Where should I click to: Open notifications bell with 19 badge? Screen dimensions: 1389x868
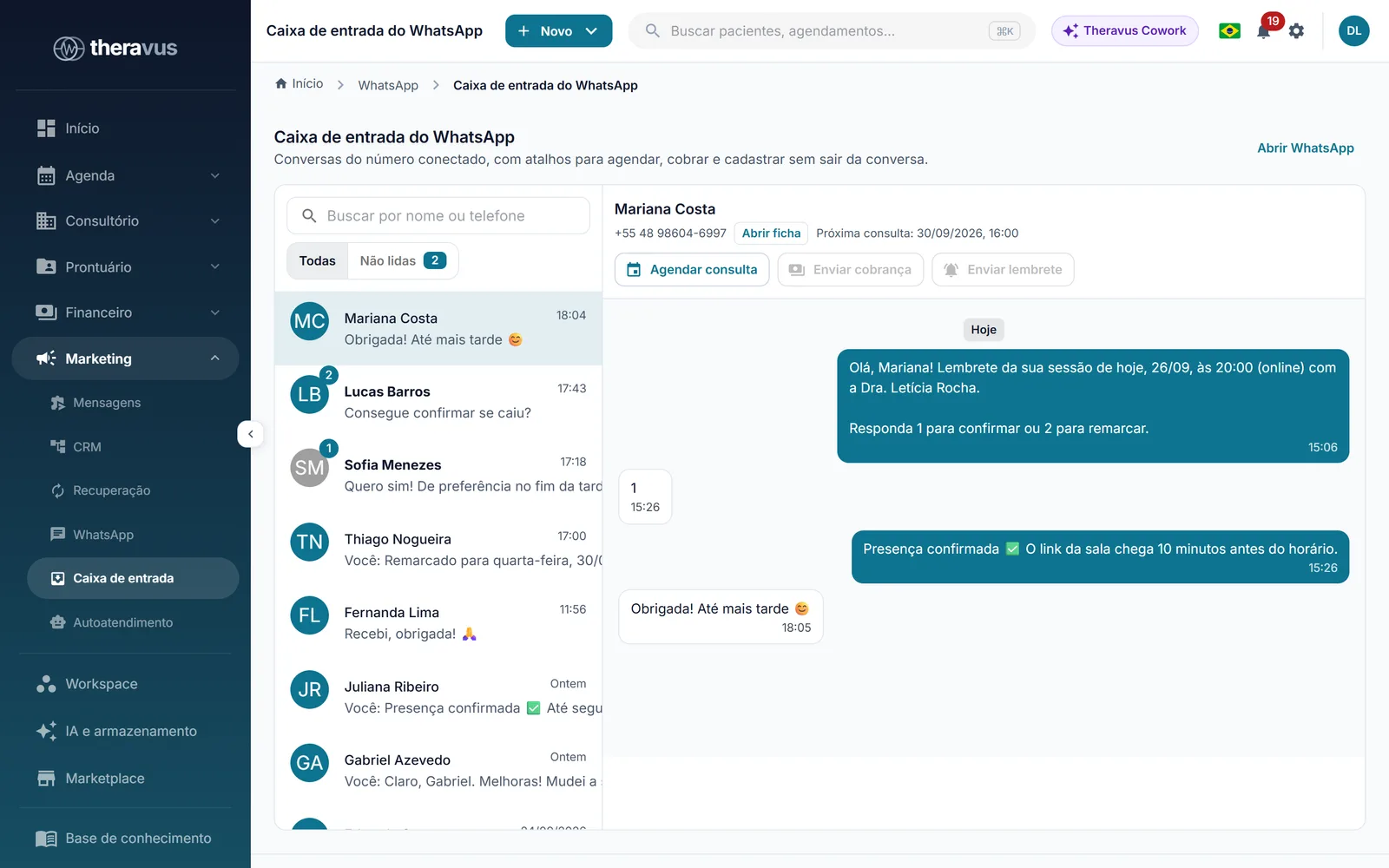tap(1264, 31)
